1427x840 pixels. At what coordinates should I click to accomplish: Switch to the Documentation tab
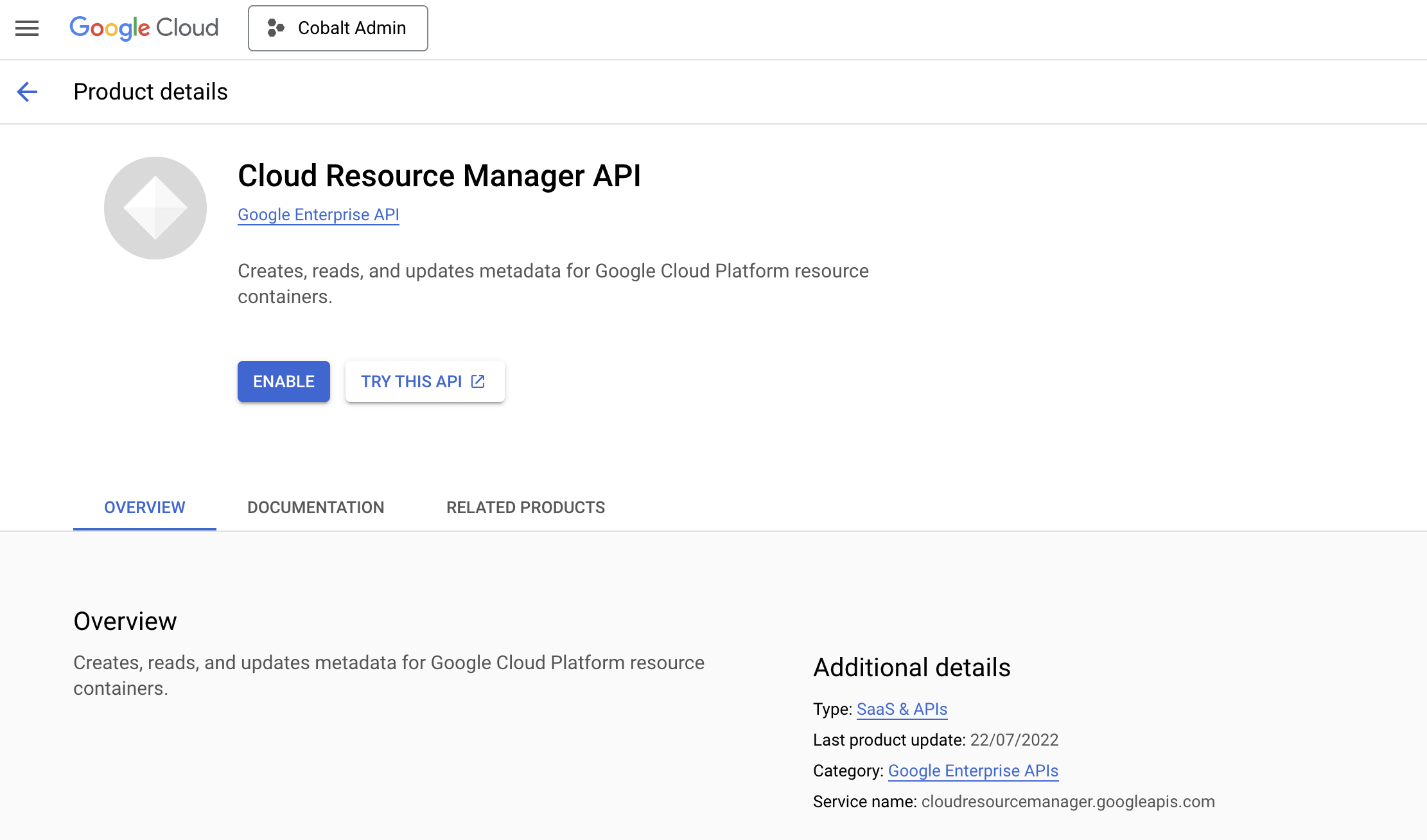315,507
